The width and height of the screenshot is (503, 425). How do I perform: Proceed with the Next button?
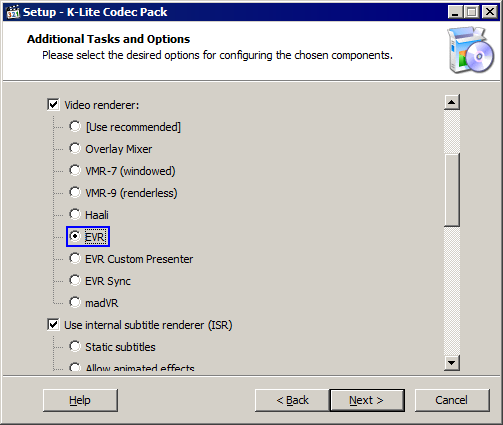(x=367, y=400)
